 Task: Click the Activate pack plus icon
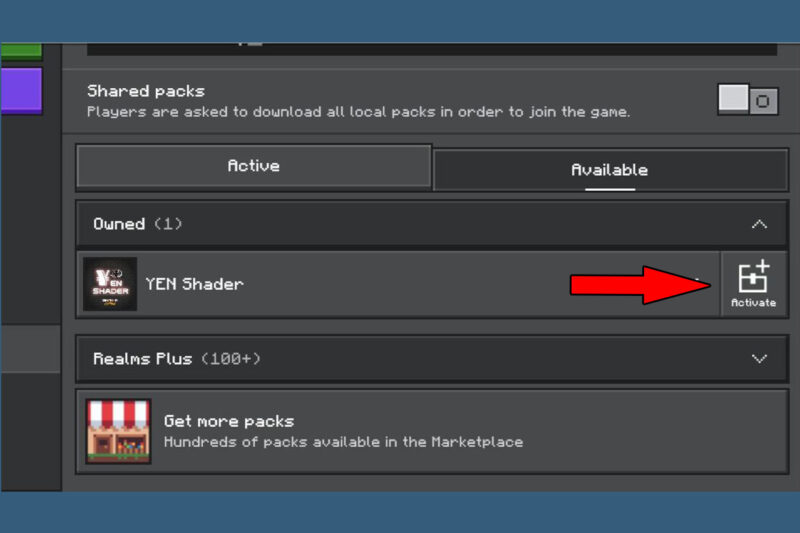tap(754, 276)
